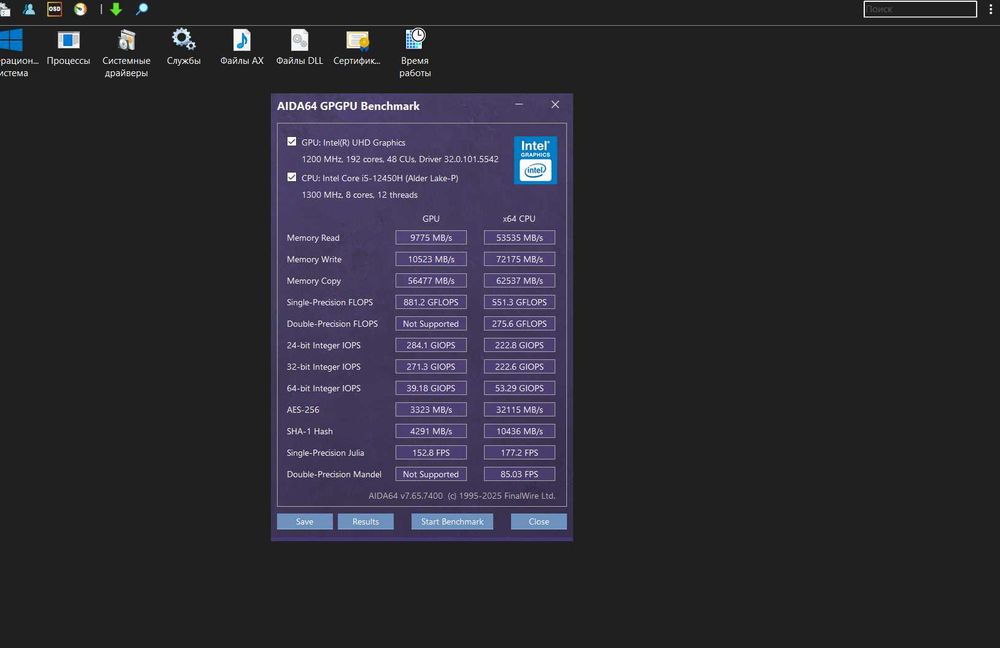Open the three-dot menu at top right
Image resolution: width=1000 pixels, height=648 pixels.
(x=990, y=9)
